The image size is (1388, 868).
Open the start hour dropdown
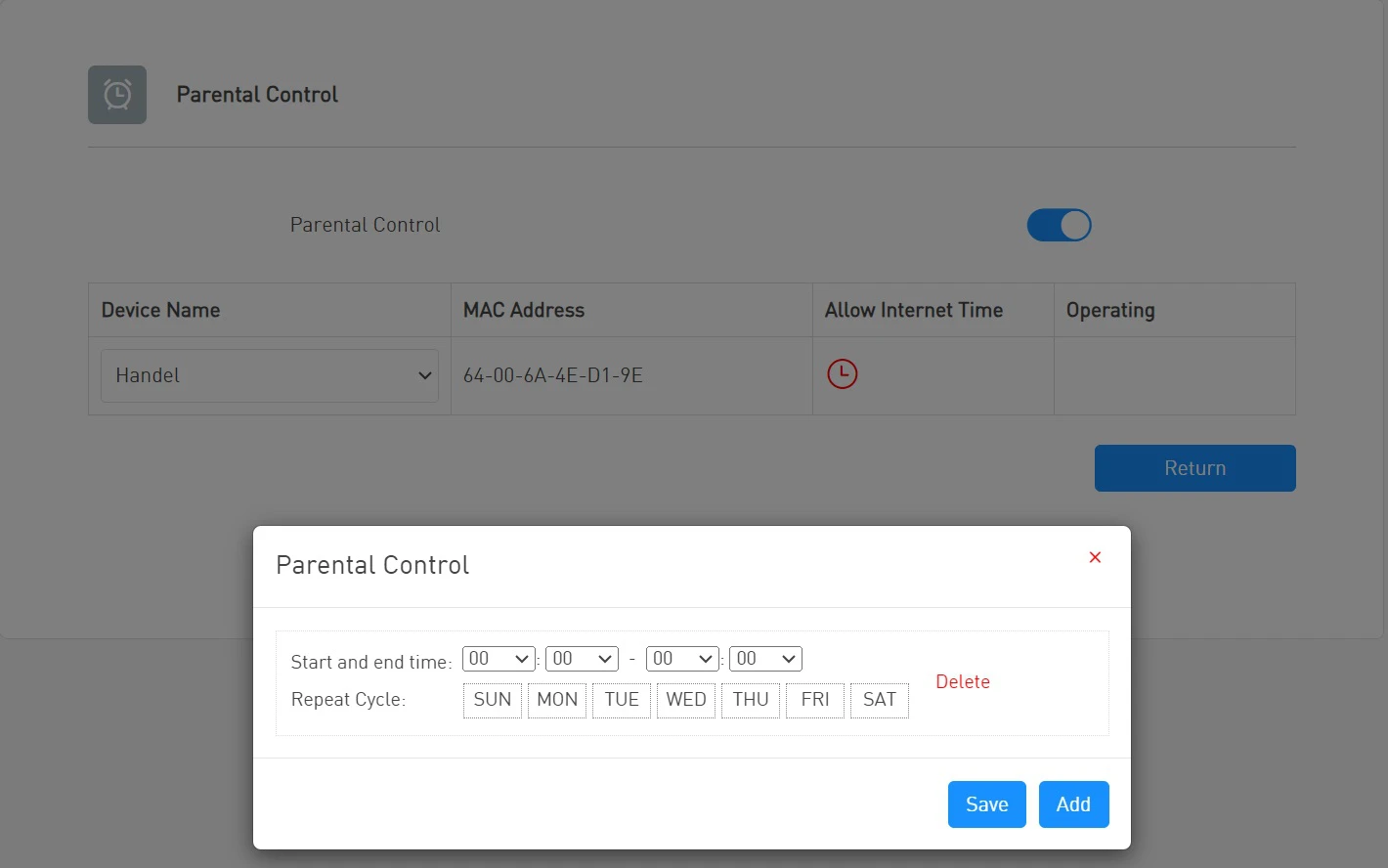click(499, 659)
